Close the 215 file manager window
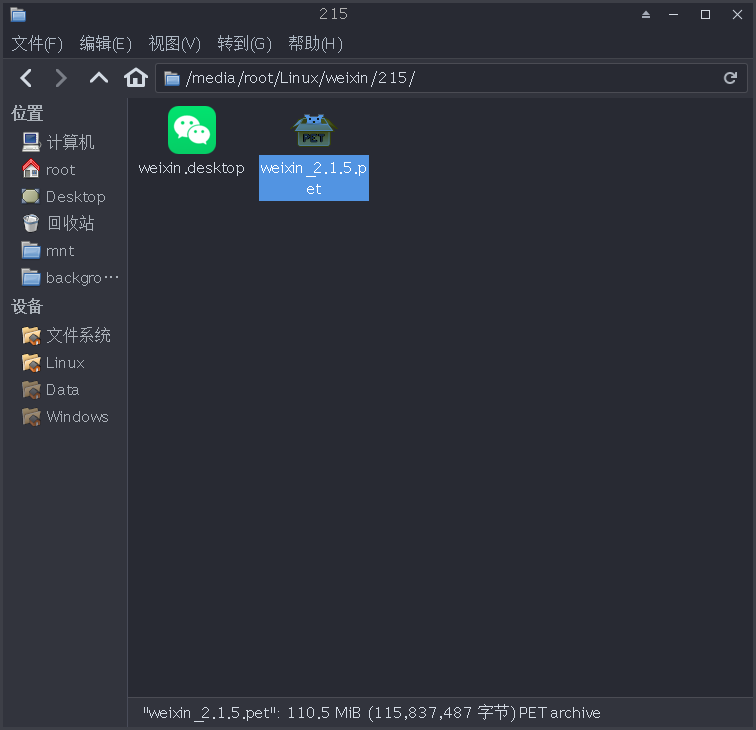This screenshot has width=756, height=730. (x=737, y=15)
